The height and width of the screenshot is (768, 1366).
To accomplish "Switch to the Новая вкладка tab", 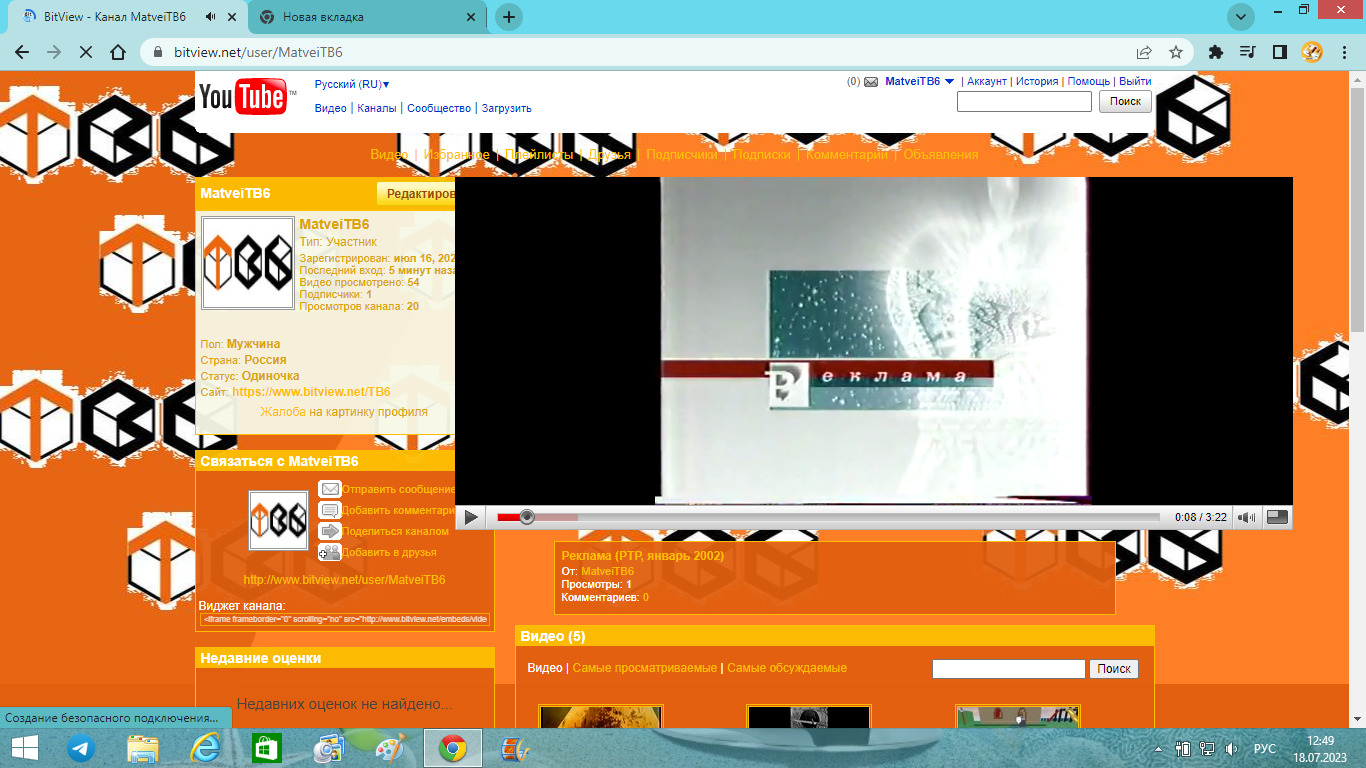I will point(365,17).
